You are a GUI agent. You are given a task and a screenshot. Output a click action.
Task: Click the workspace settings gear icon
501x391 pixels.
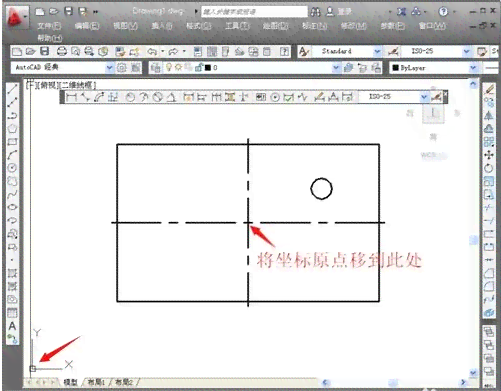pos(122,68)
